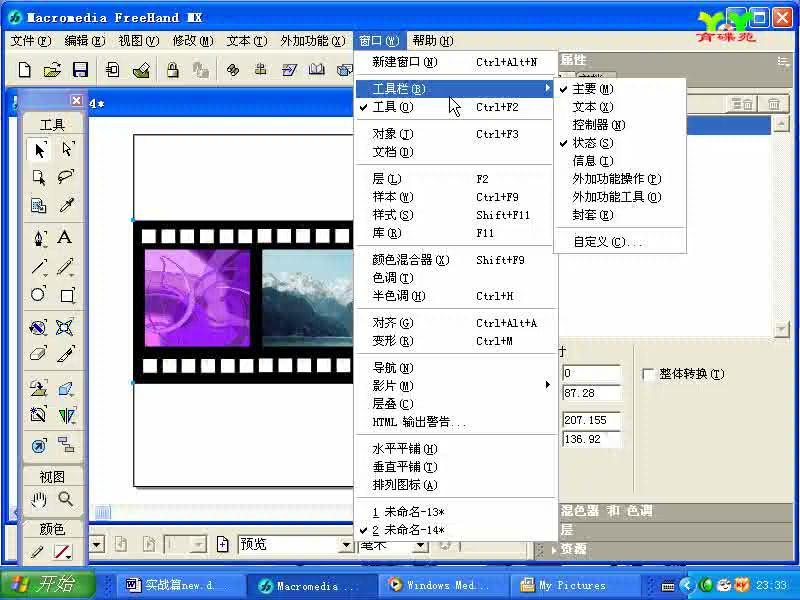Choose the Line tool
The image size is (800, 600).
[x=39, y=267]
